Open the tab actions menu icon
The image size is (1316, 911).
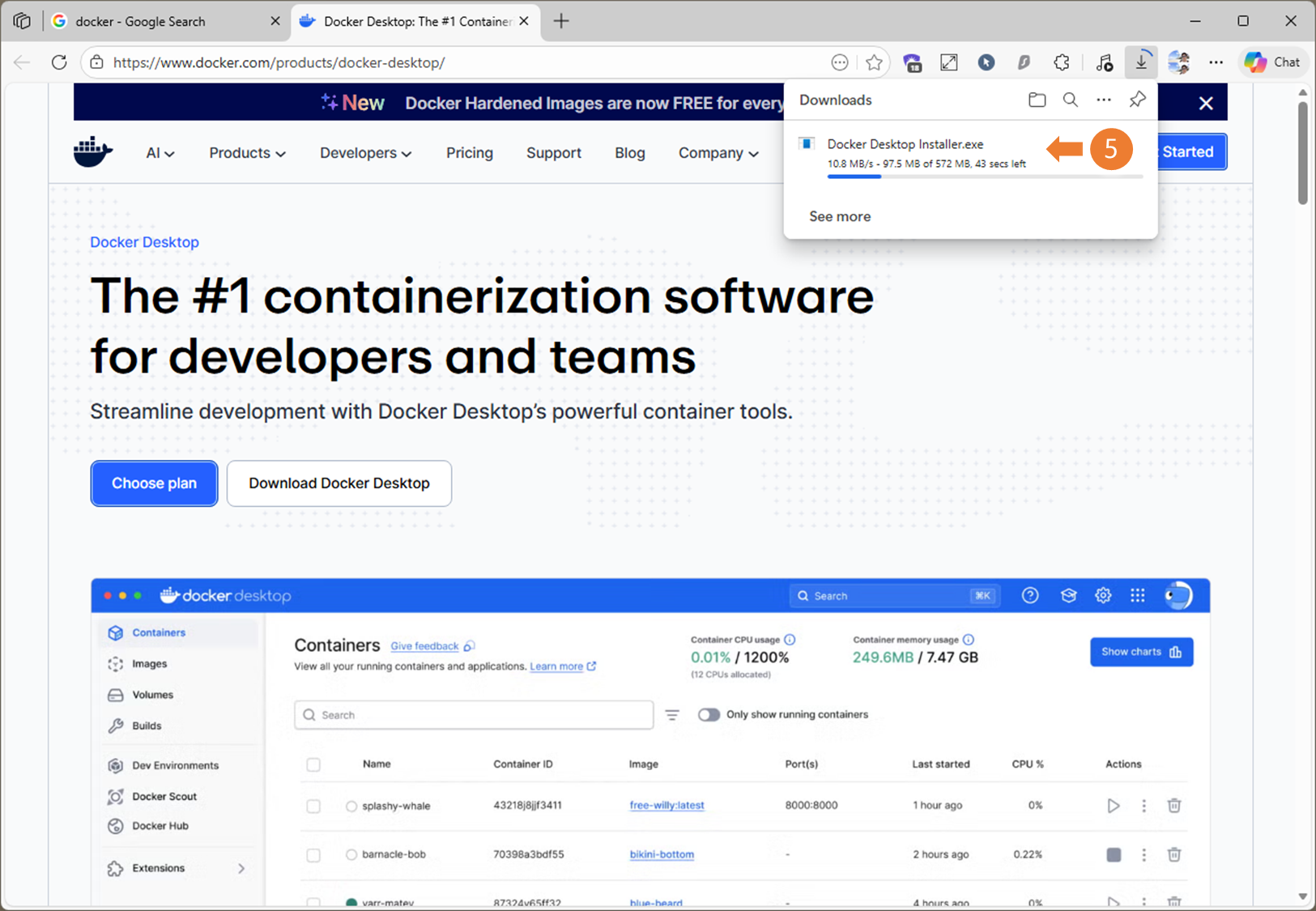pos(22,21)
